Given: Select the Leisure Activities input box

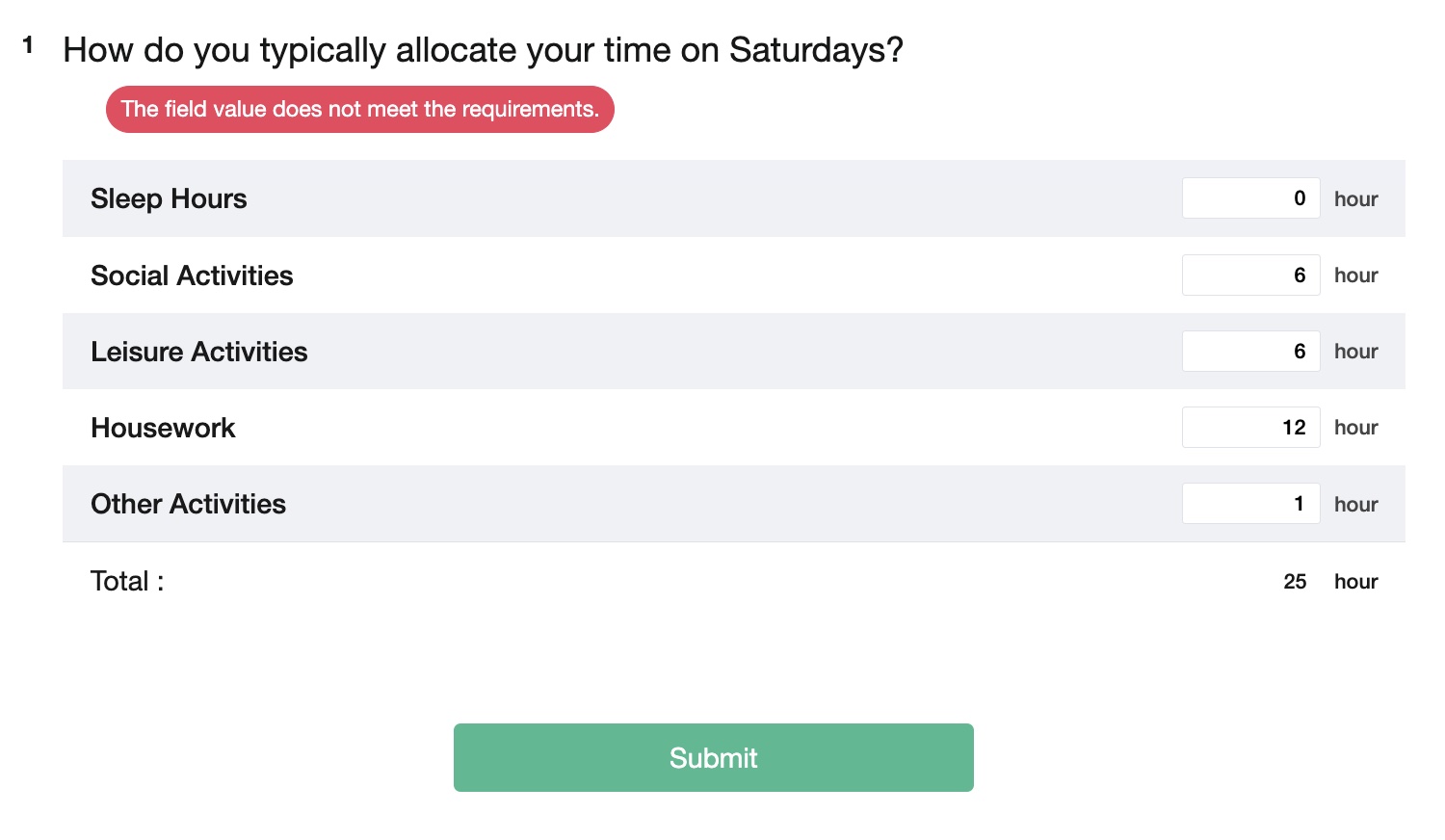Looking at the screenshot, I should [x=1250, y=351].
